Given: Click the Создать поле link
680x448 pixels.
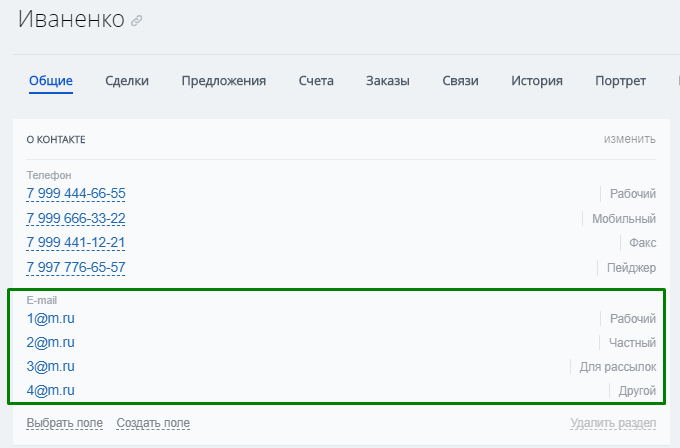Looking at the screenshot, I should point(153,423).
